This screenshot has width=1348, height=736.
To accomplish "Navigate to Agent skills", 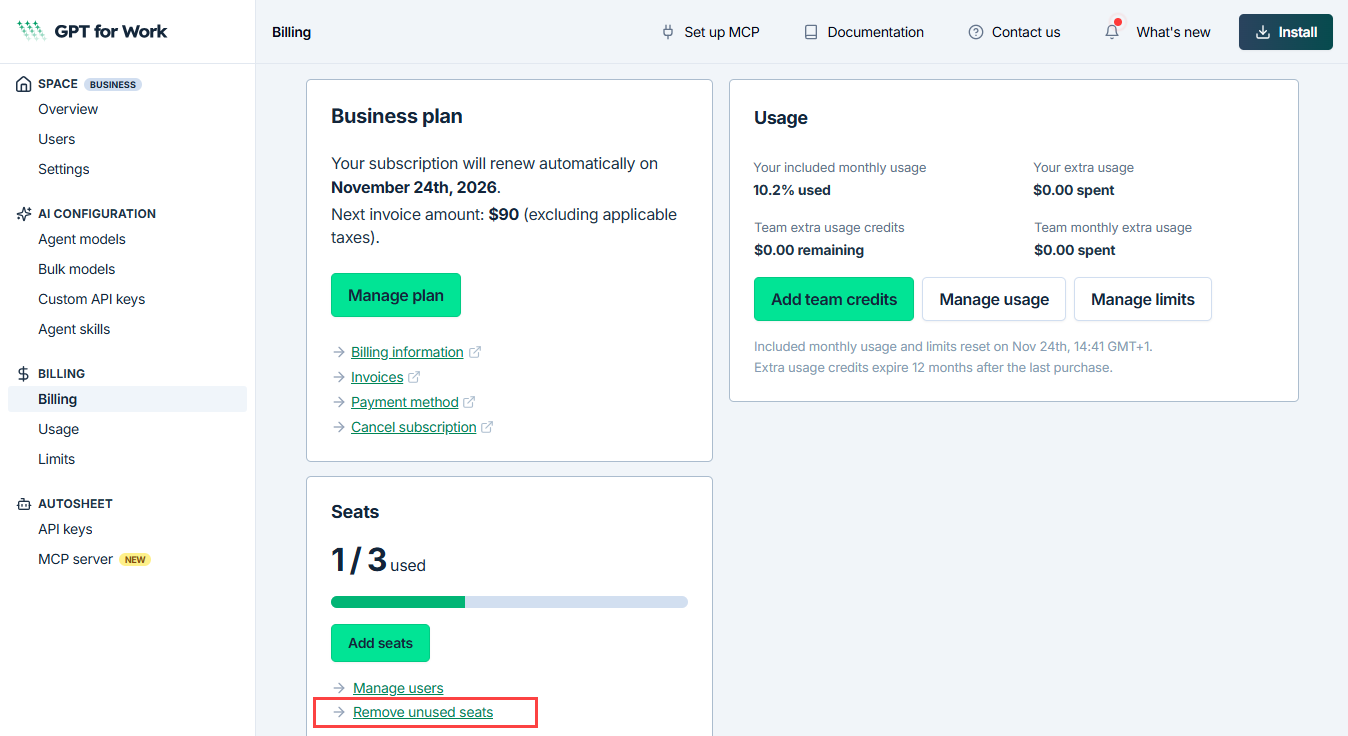I will click(x=74, y=329).
